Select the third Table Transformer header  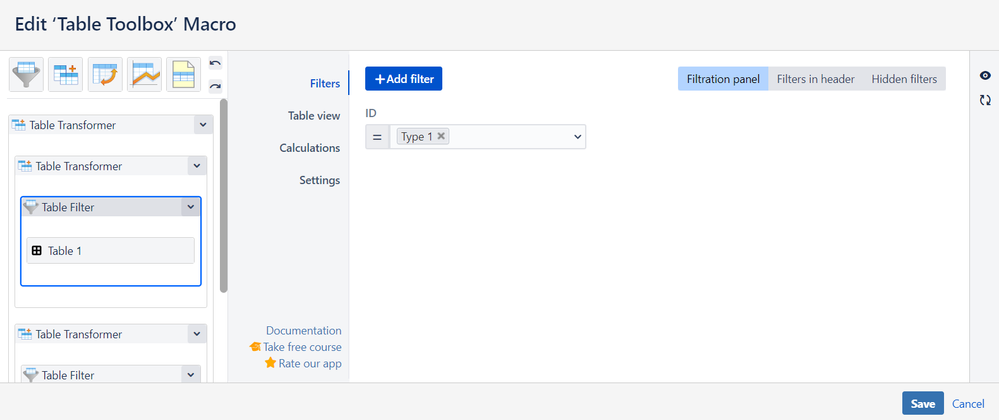[x=102, y=334]
